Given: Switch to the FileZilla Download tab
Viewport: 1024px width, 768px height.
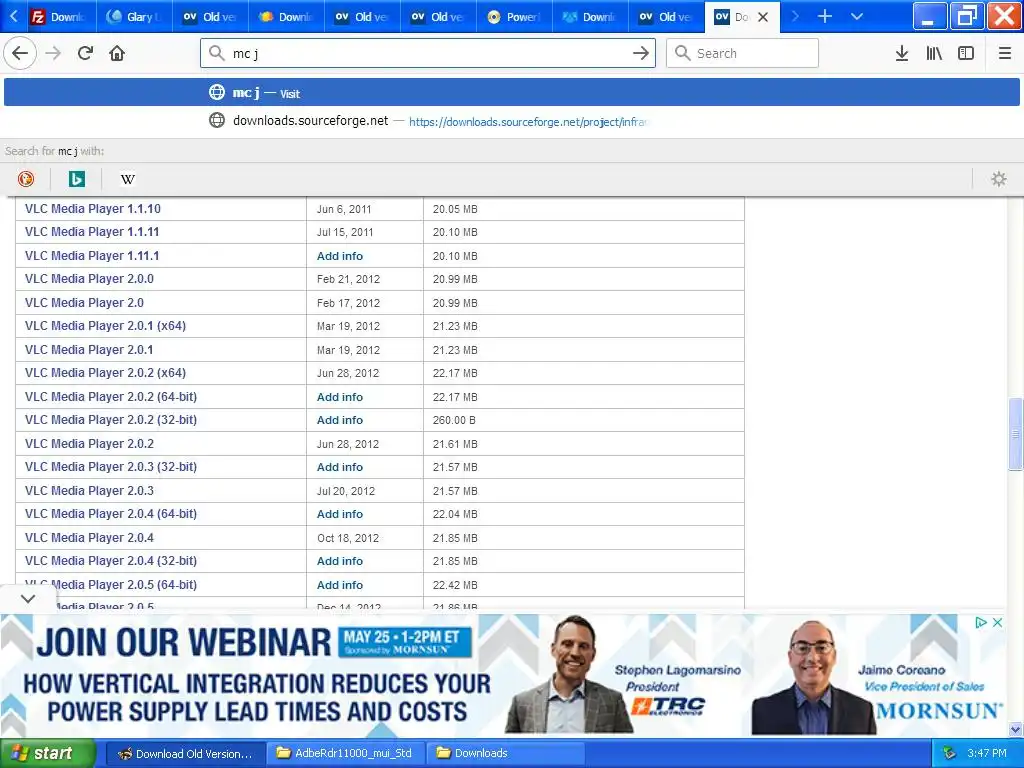Looking at the screenshot, I should [x=59, y=17].
